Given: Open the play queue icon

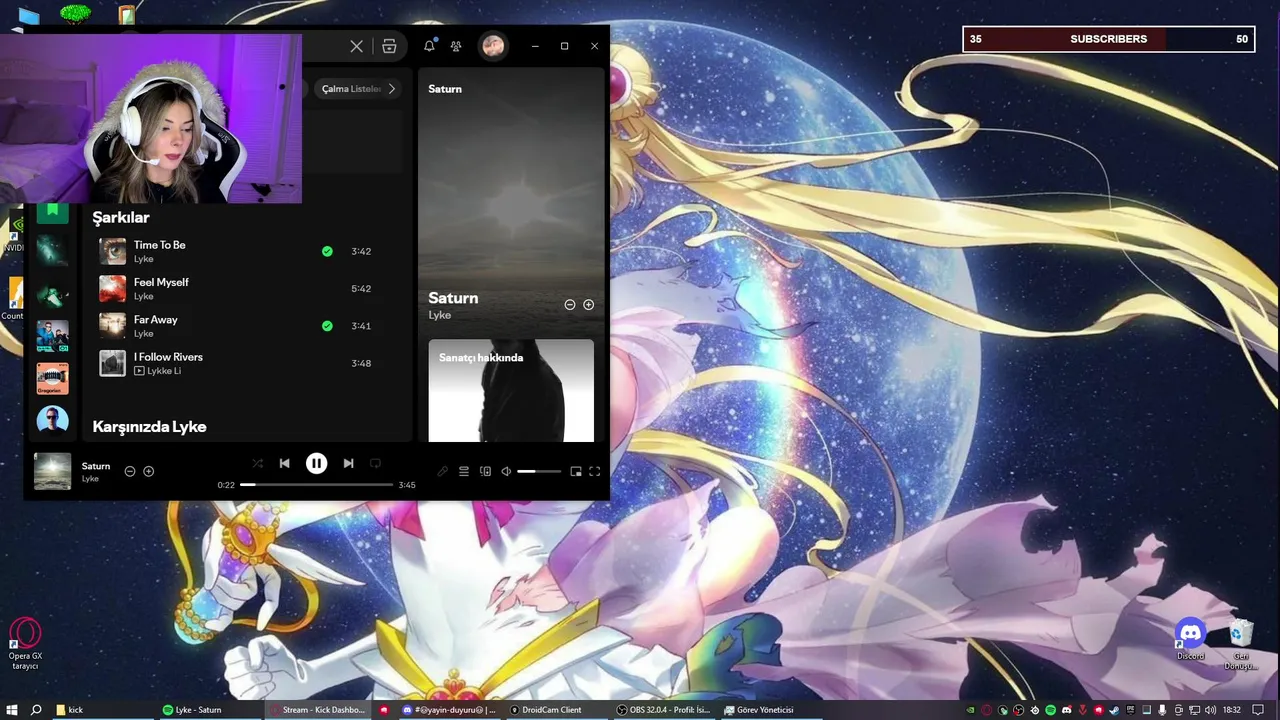Looking at the screenshot, I should [464, 471].
